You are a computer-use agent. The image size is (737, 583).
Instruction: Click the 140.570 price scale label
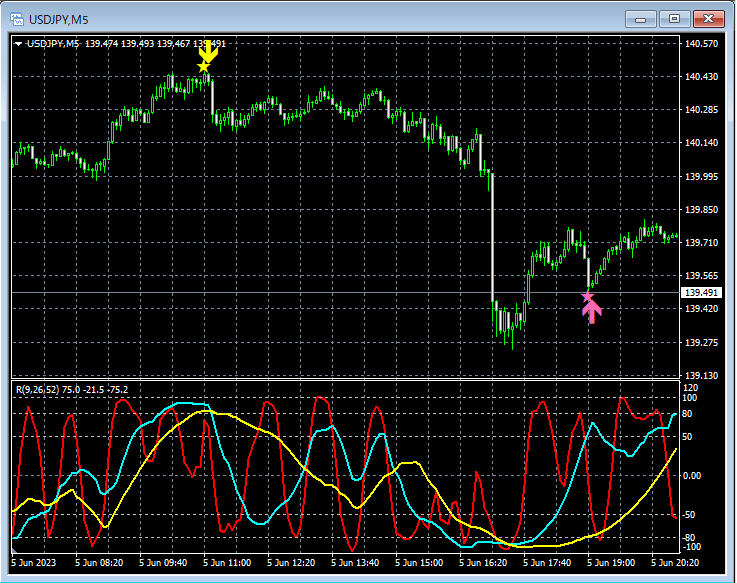701,44
